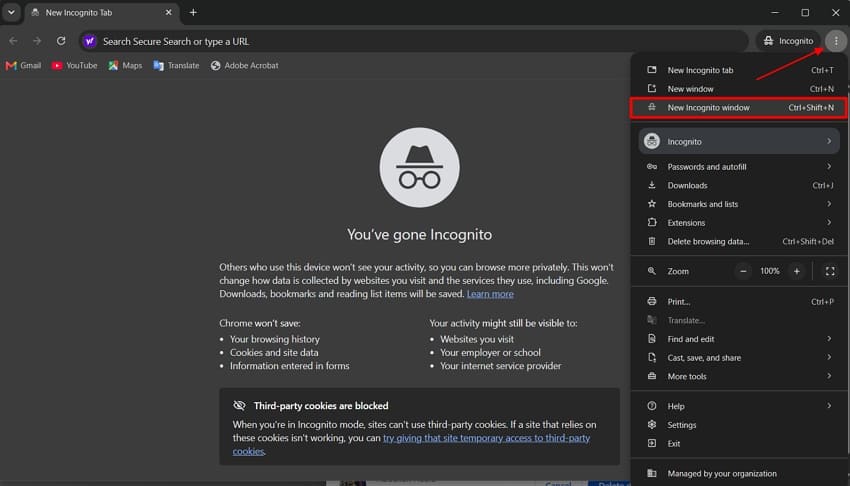The width and height of the screenshot is (850, 486).
Task: Open the YouTube bookmark
Action: click(75, 66)
